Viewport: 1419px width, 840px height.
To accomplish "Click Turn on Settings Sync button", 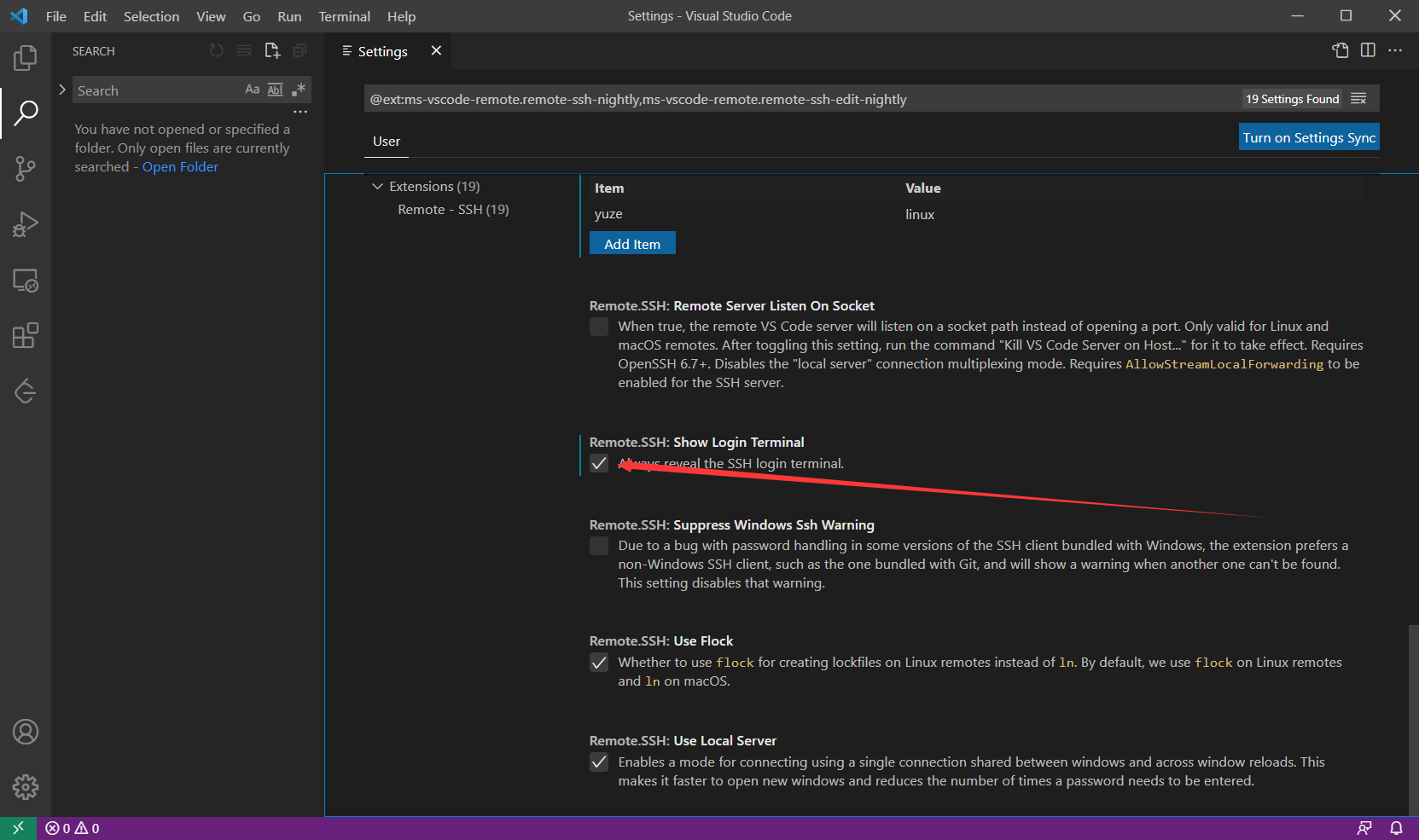I will (x=1309, y=137).
